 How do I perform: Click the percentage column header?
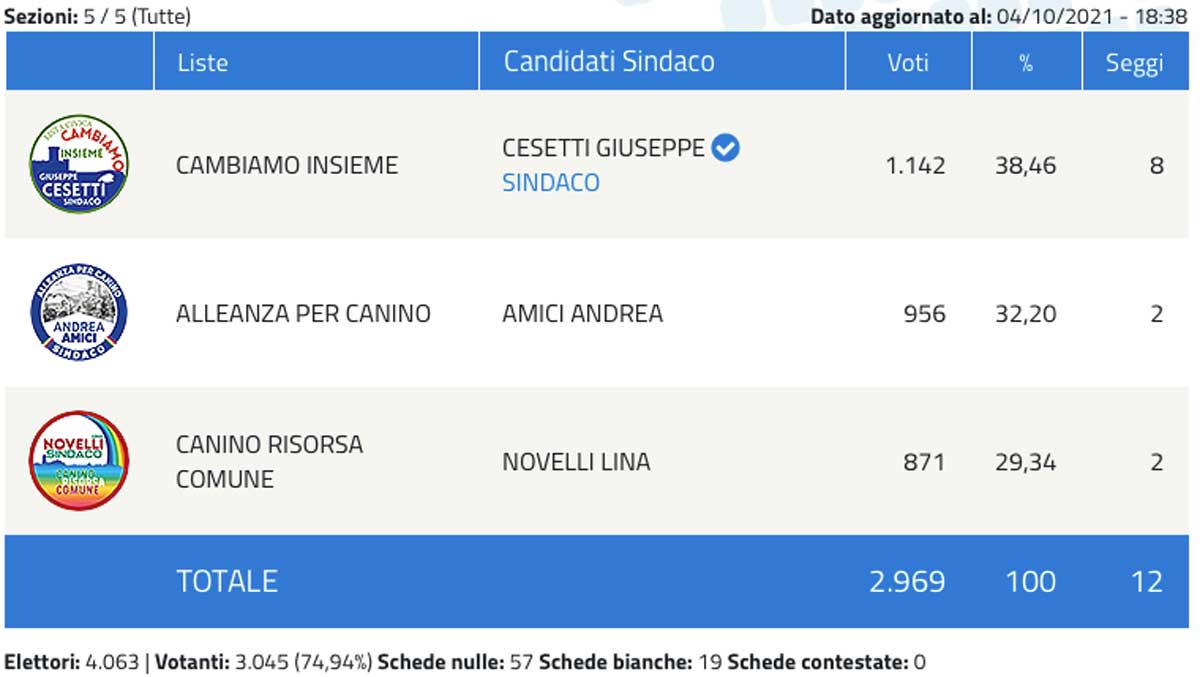[x=1025, y=62]
